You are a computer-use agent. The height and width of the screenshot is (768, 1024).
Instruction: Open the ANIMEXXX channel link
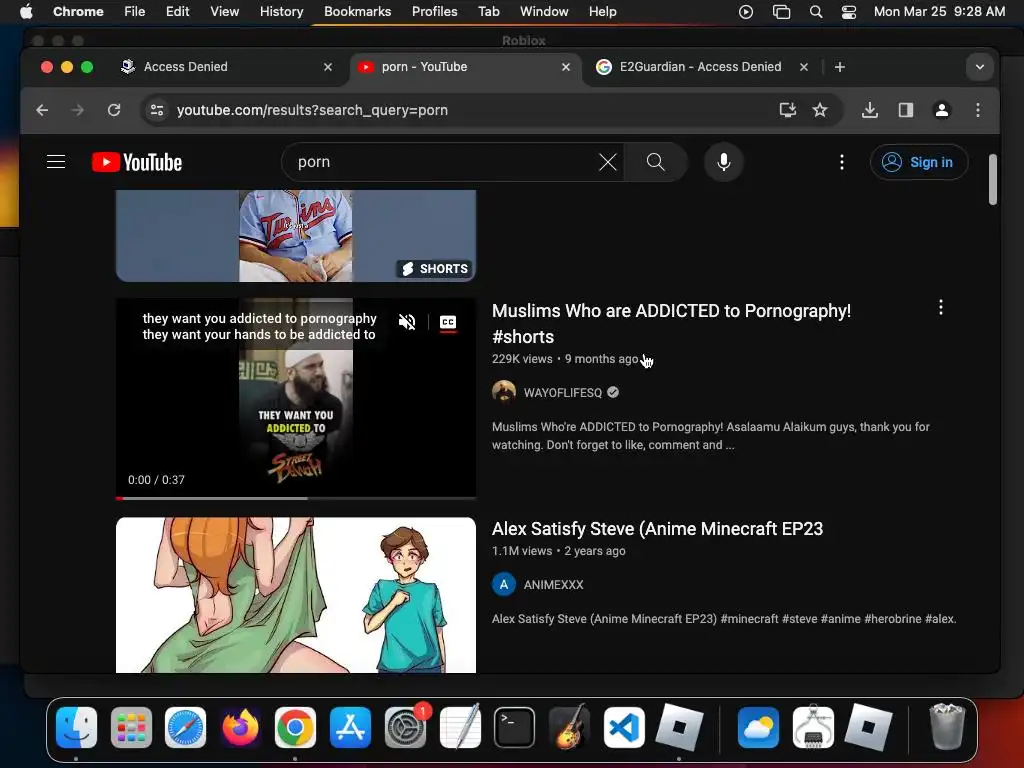tap(553, 584)
